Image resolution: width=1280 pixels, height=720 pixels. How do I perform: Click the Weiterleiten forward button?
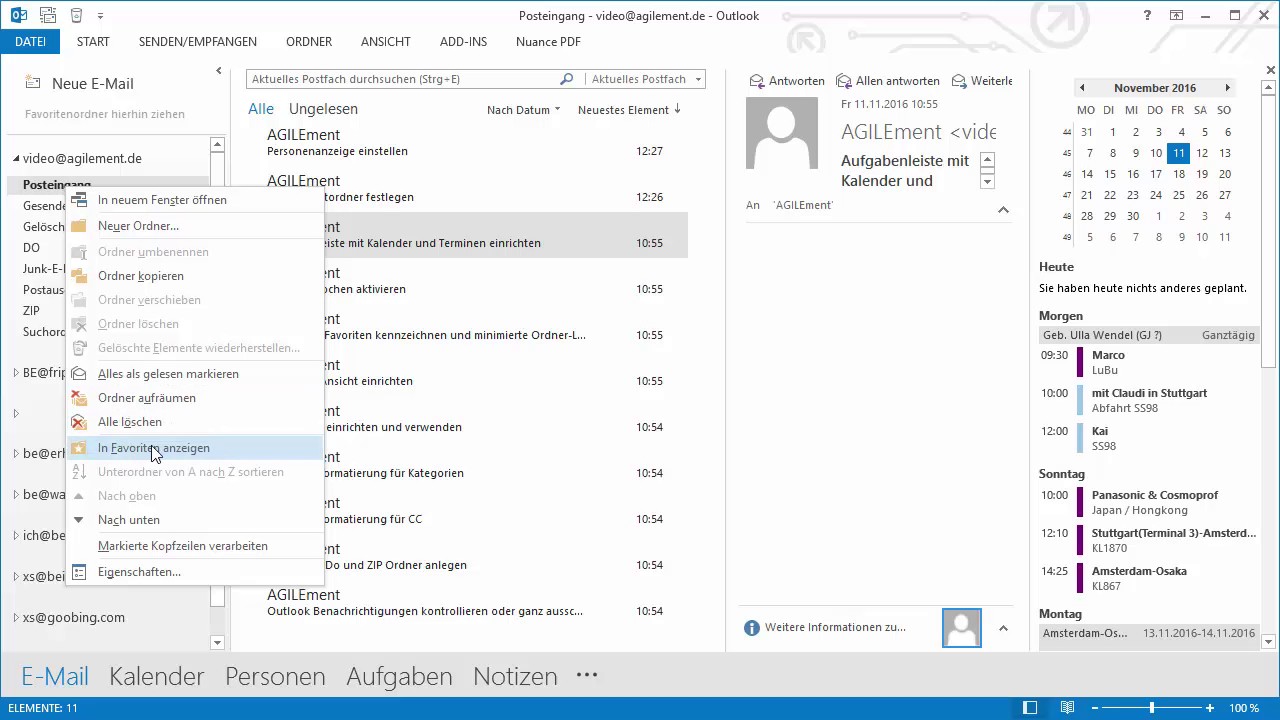[982, 81]
